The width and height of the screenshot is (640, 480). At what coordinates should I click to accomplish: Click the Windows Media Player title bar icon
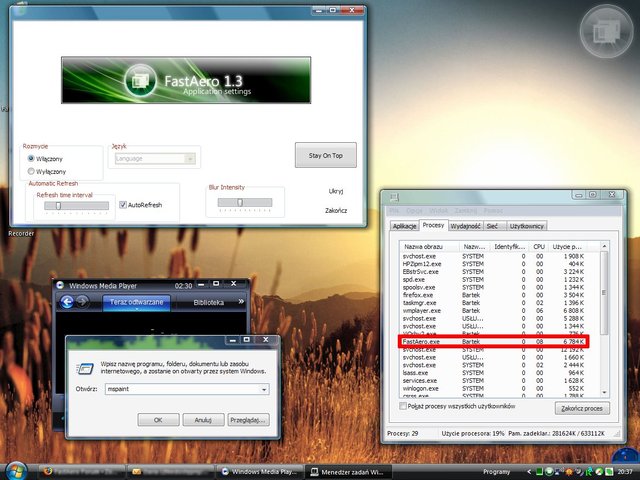point(60,285)
